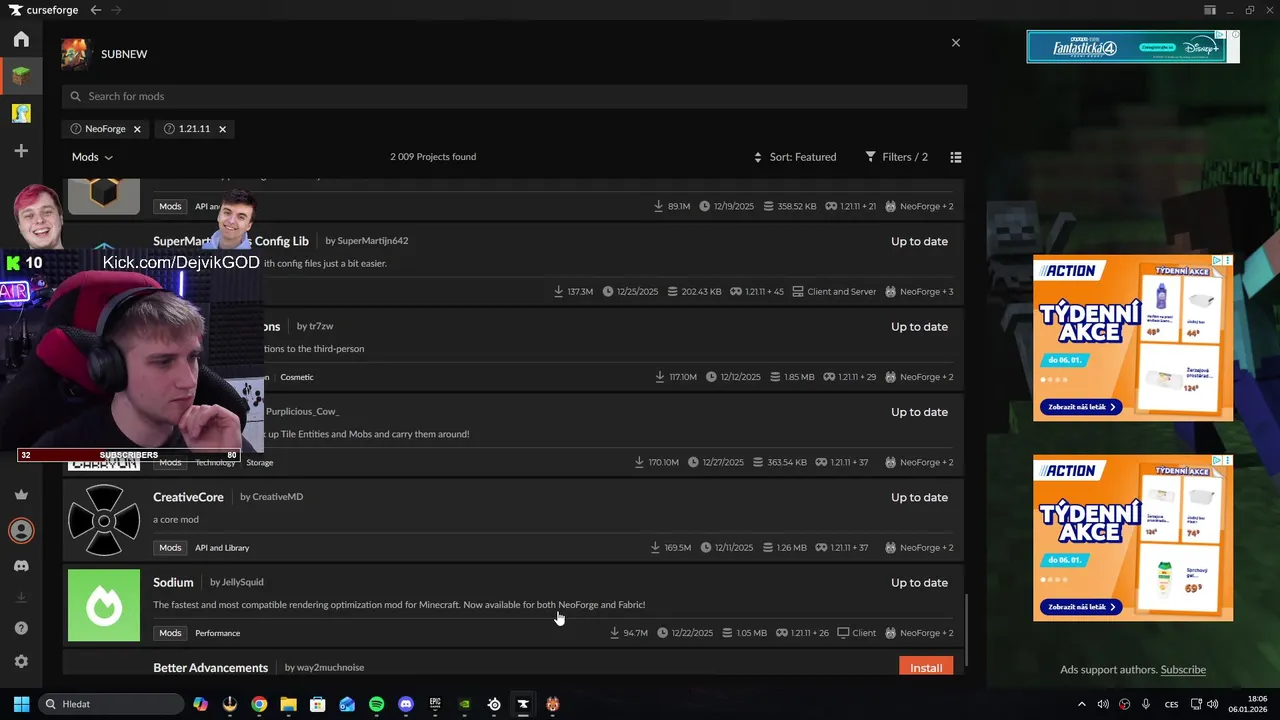This screenshot has width=1280, height=720.
Task: Open the SUBNEW modpack thumbnail
Action: pos(75,54)
